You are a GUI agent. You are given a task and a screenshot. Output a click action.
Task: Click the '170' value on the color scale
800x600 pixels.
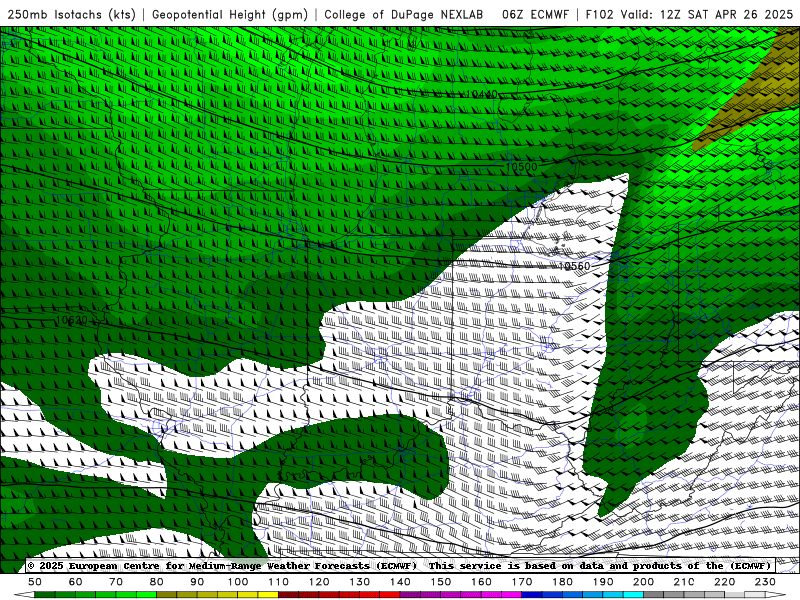coord(522,582)
